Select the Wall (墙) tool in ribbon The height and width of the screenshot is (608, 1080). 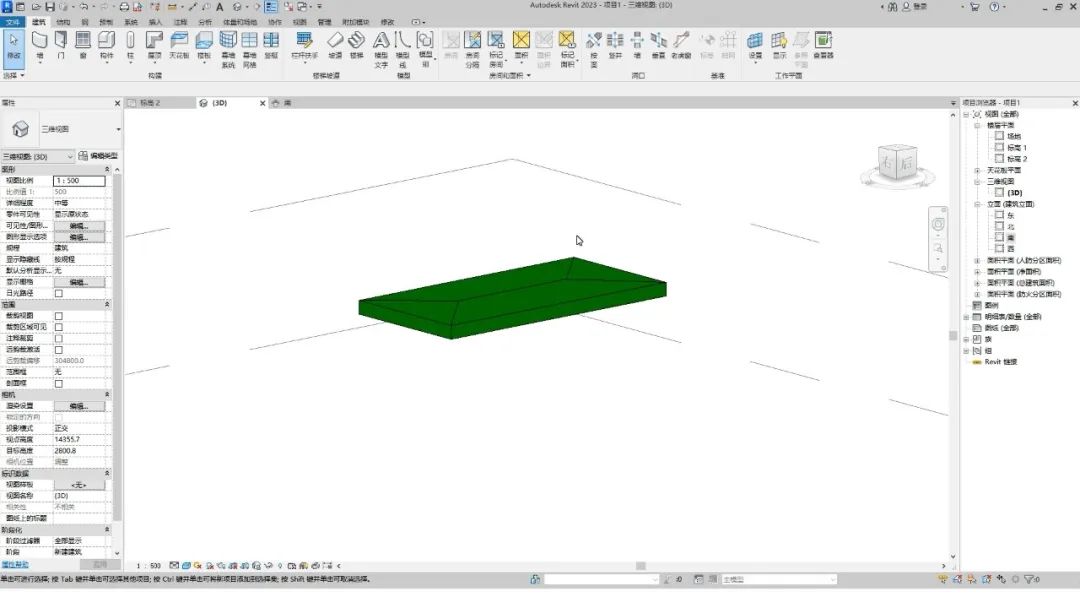pos(40,45)
